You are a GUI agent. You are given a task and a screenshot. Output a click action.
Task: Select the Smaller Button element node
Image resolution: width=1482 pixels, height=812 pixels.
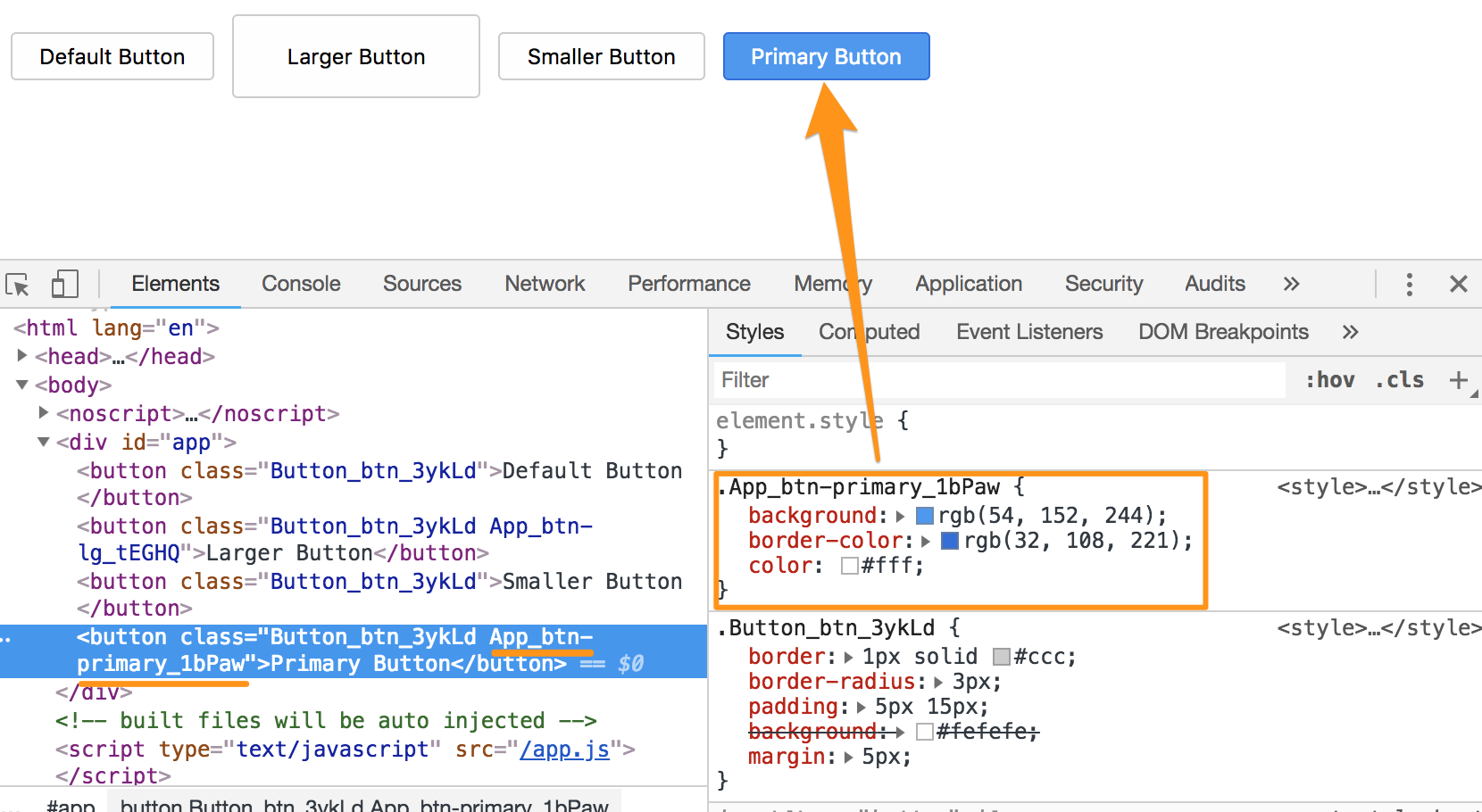pos(379,594)
